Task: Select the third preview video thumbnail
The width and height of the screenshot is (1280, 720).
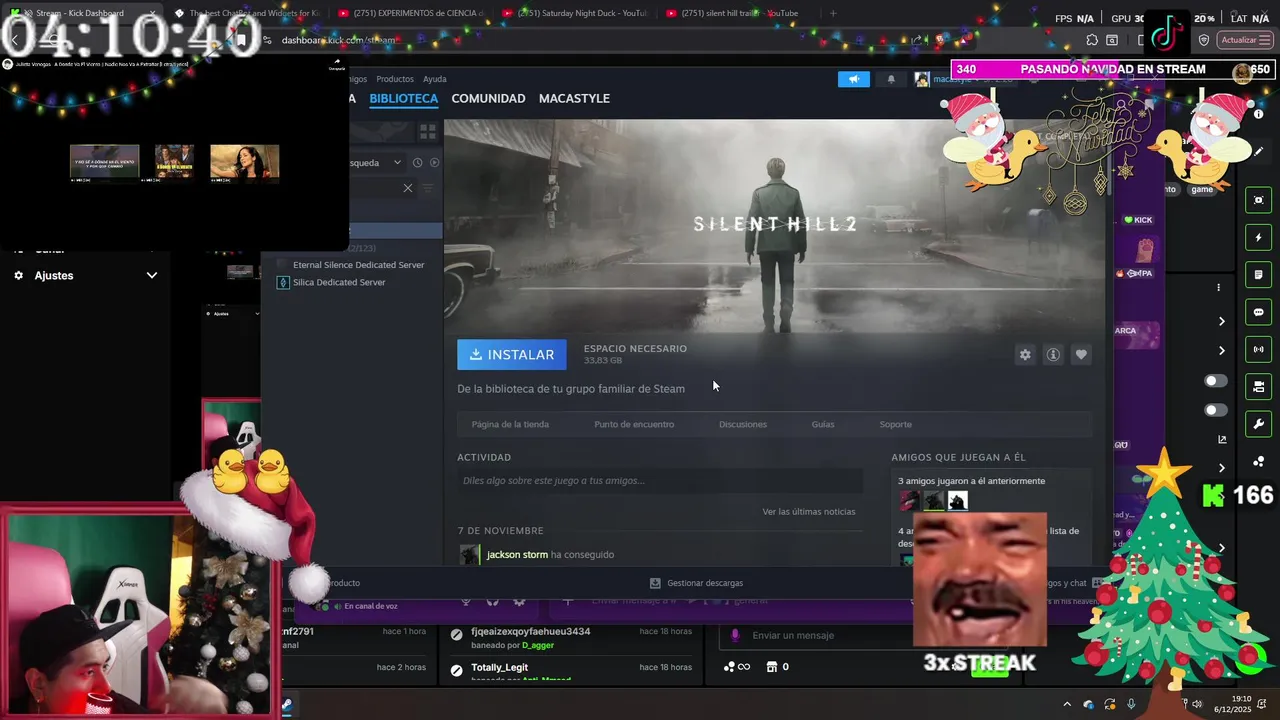Action: (244, 163)
